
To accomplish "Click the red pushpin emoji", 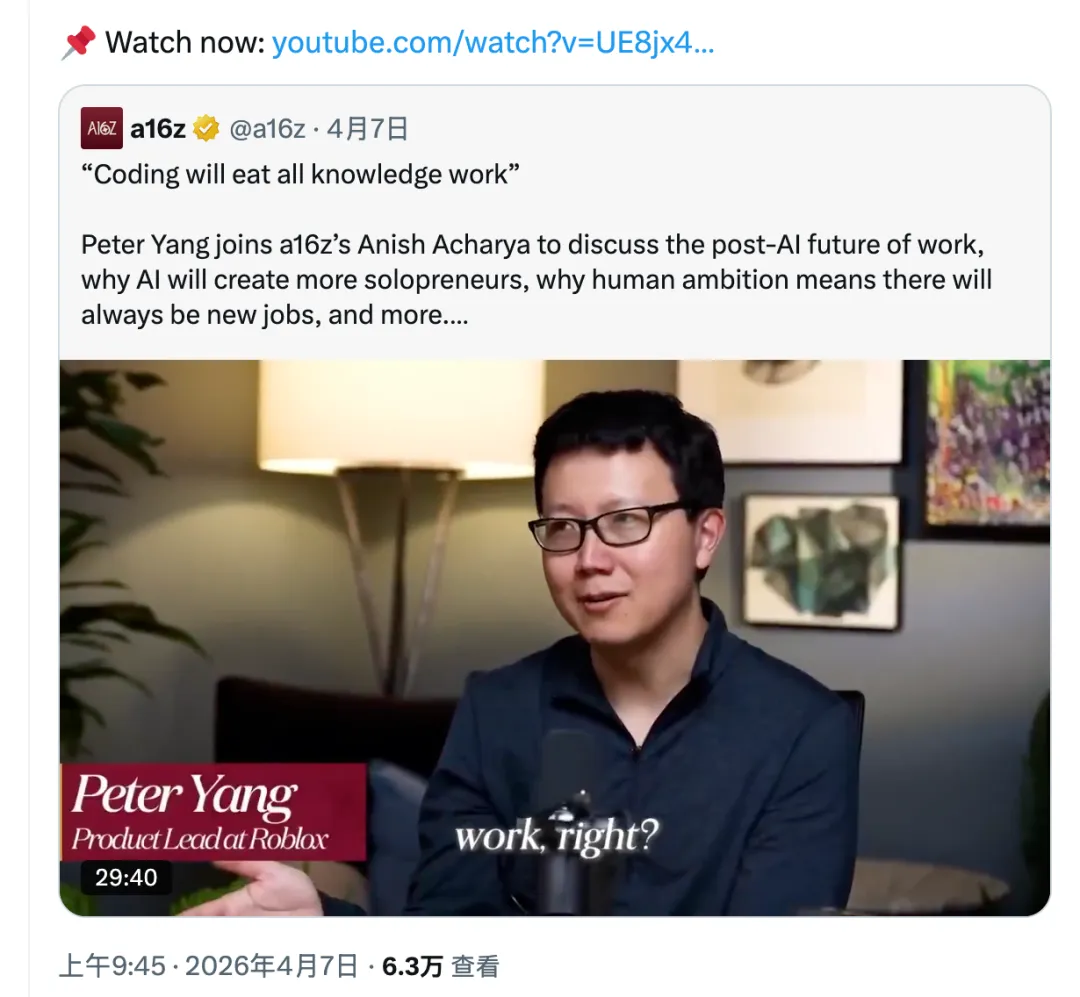I will coord(79,43).
